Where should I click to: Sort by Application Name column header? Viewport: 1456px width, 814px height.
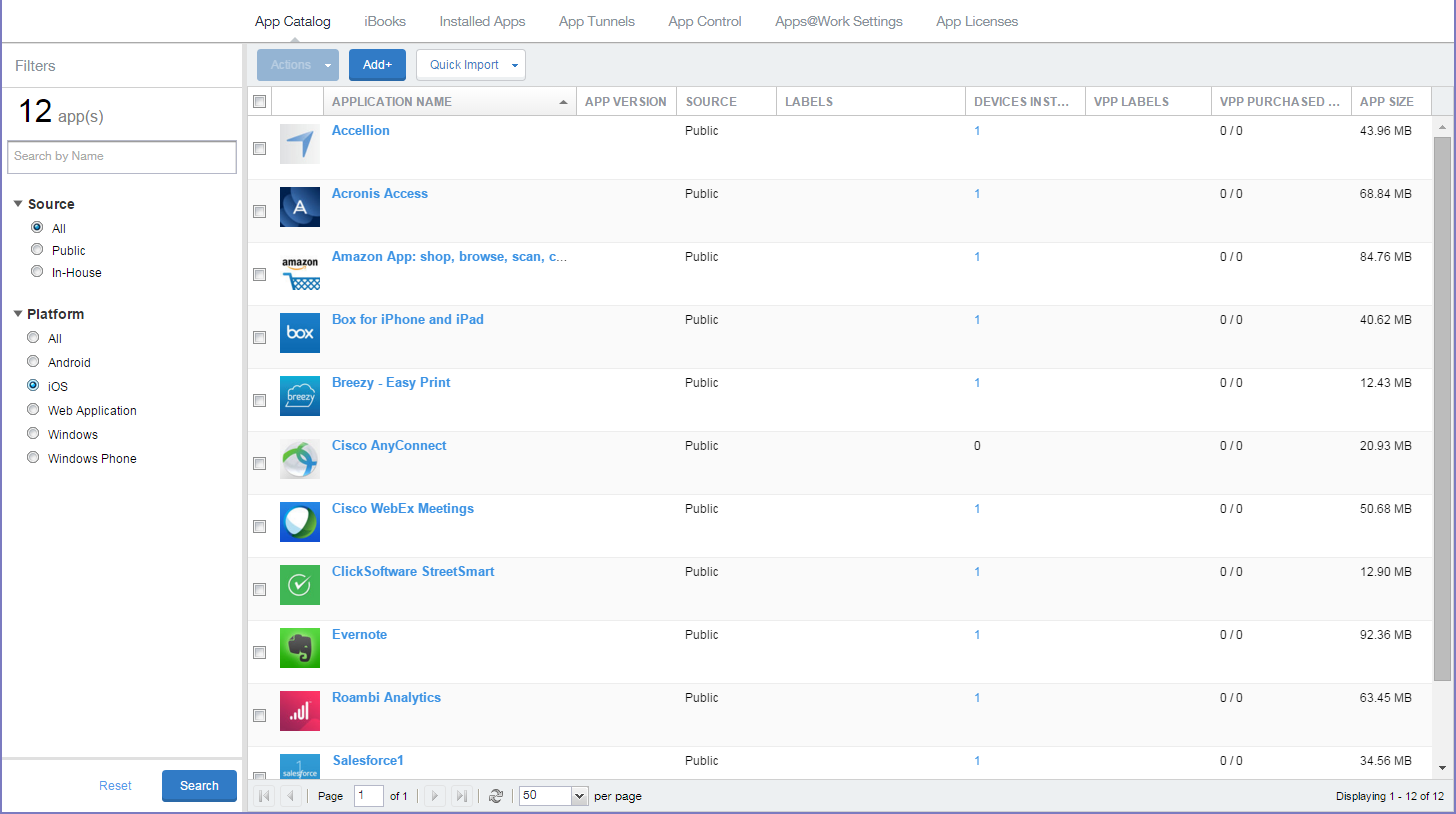pos(449,101)
